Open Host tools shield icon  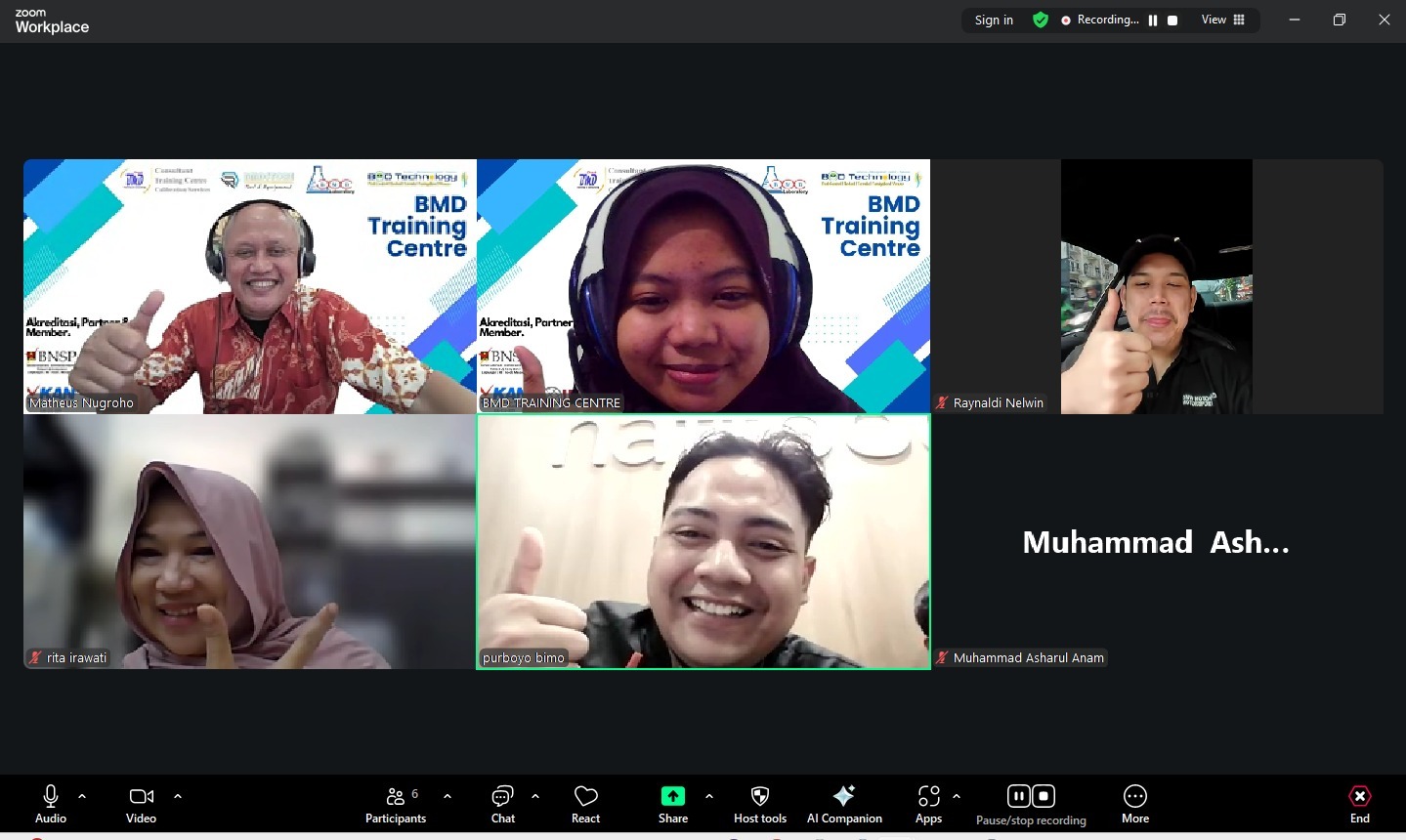point(760,804)
